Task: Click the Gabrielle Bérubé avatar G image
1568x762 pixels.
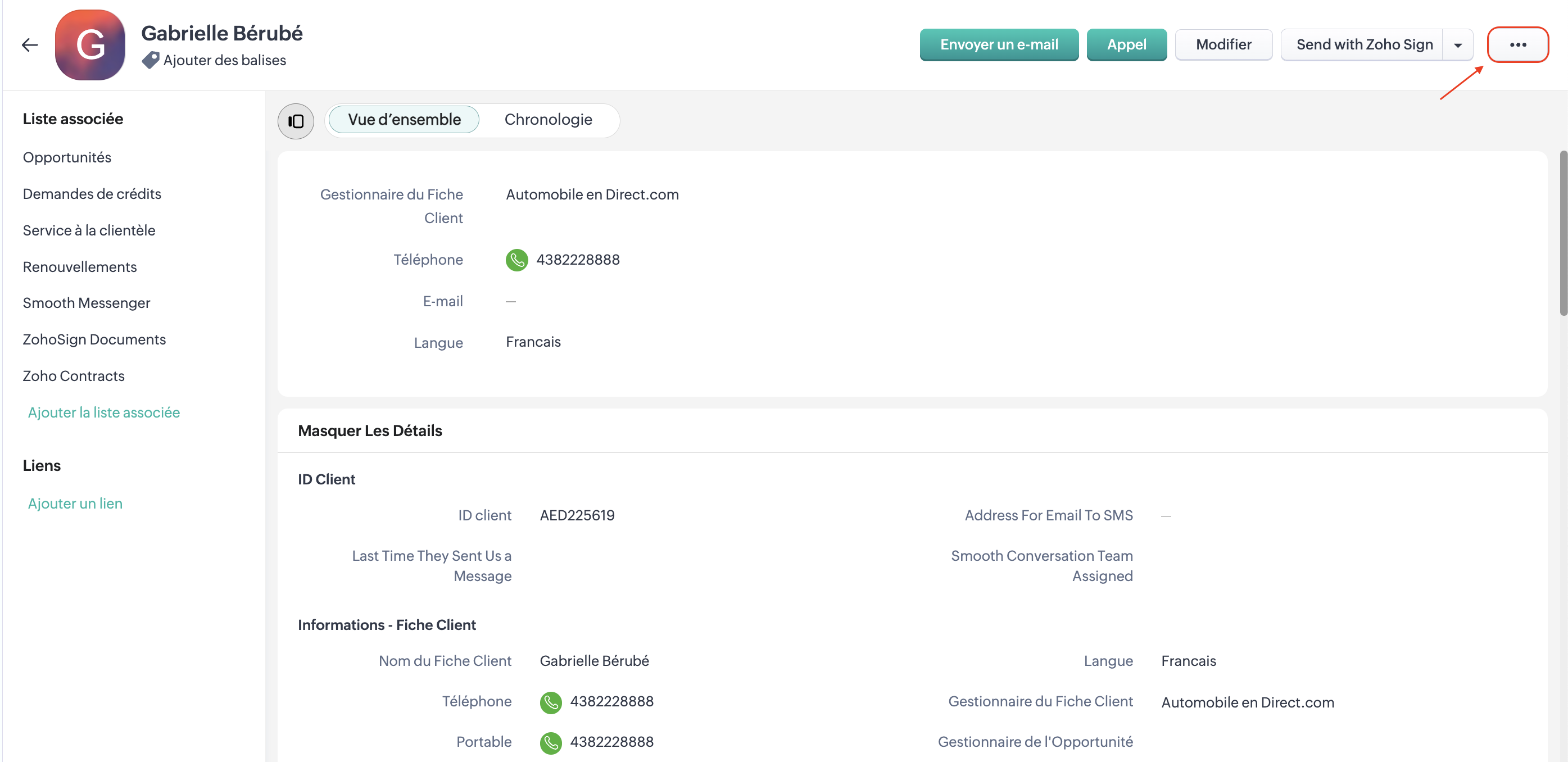Action: [90, 45]
